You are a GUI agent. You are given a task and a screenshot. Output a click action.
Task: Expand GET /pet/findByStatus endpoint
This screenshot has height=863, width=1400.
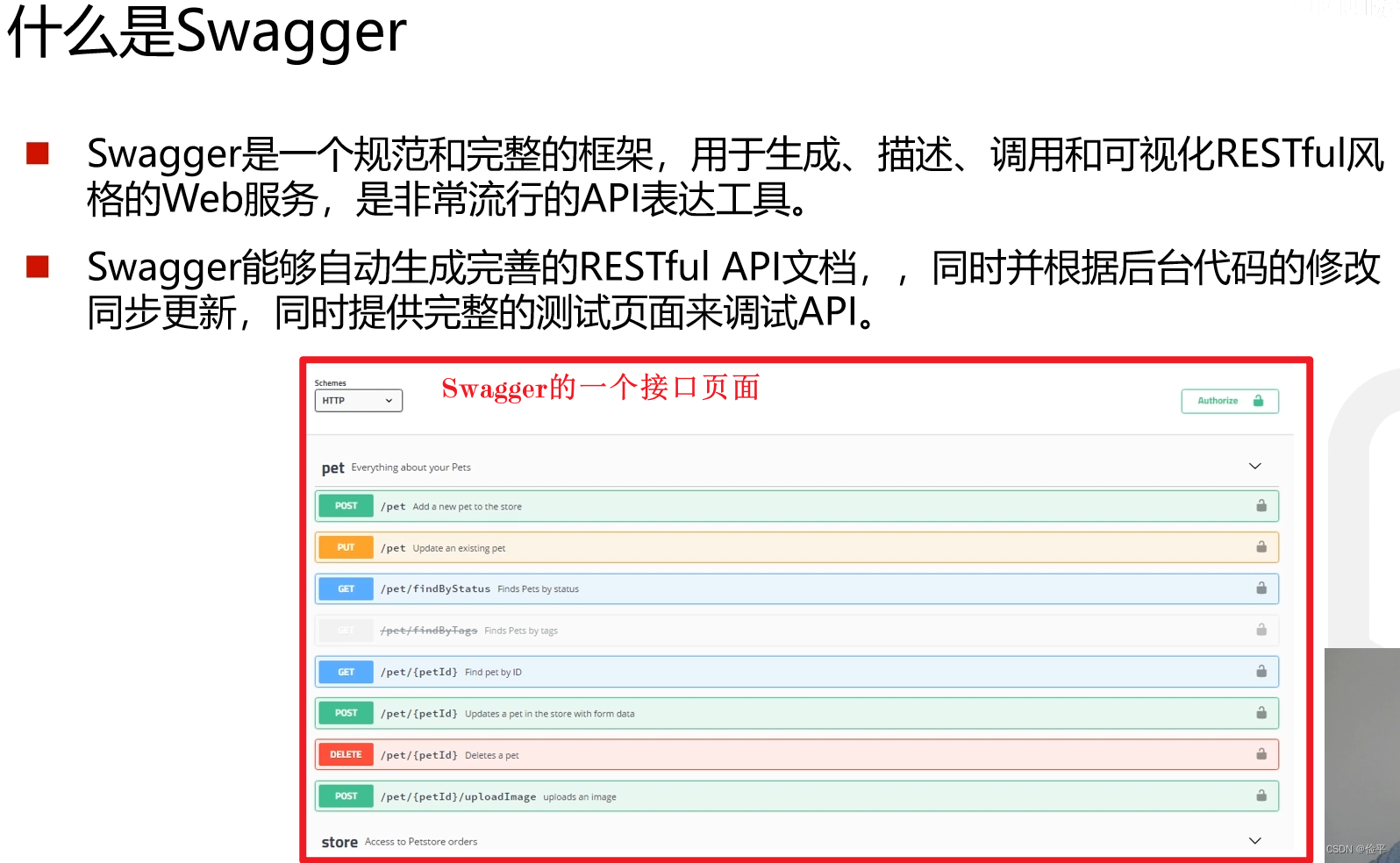(x=796, y=588)
